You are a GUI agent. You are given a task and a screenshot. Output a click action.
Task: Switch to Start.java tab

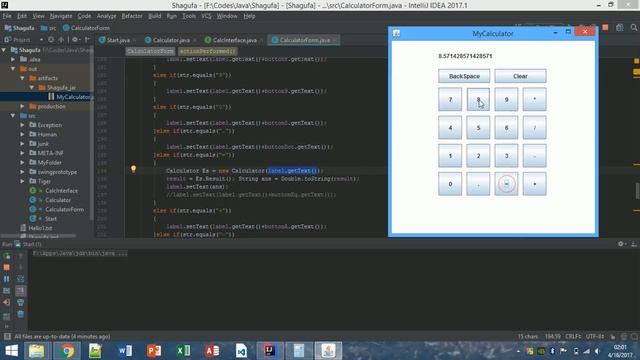118,40
